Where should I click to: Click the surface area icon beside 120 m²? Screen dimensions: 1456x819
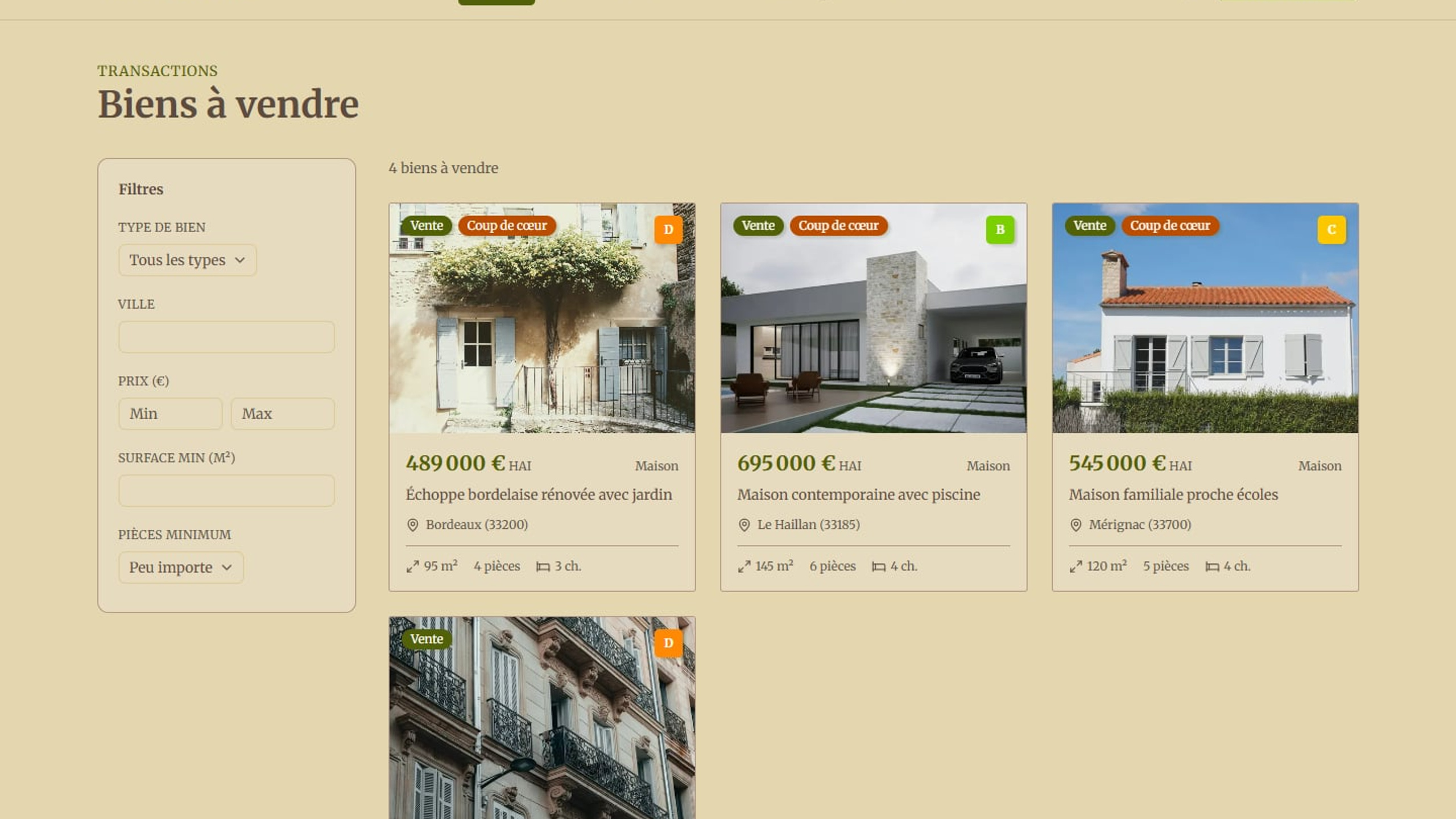coord(1076,566)
